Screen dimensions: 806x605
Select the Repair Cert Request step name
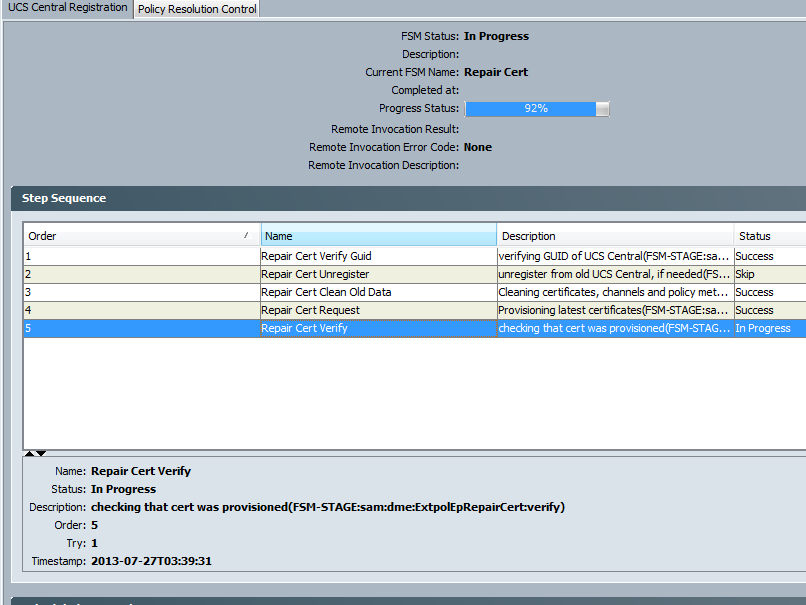[310, 310]
